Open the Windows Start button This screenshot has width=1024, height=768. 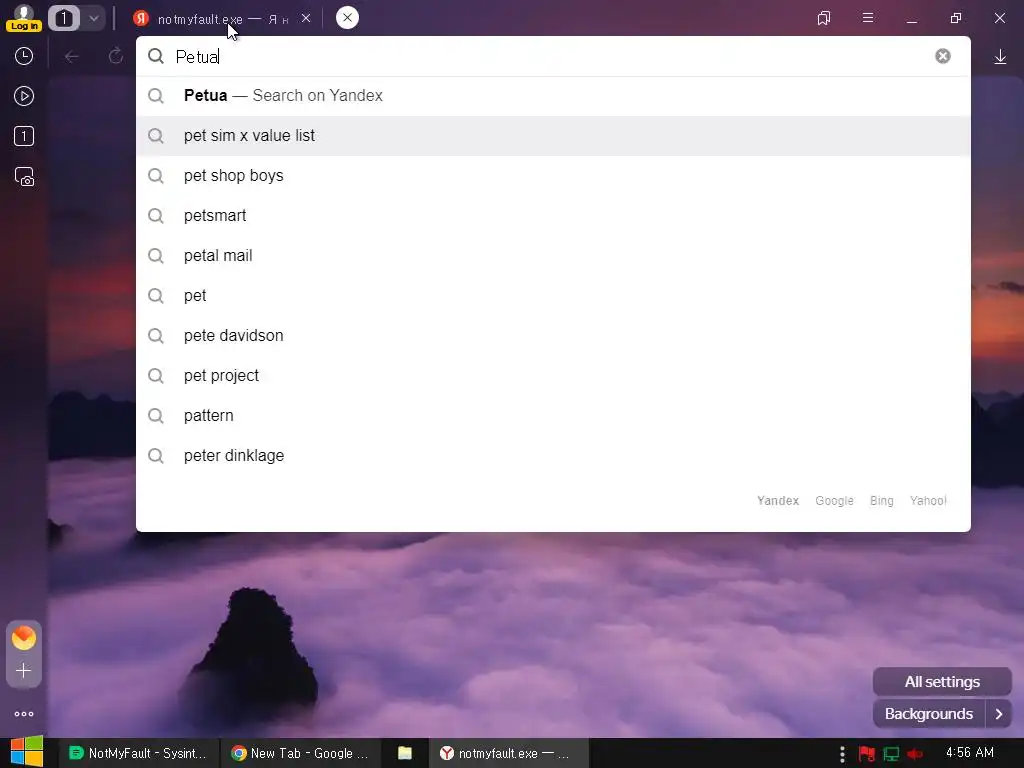point(27,752)
